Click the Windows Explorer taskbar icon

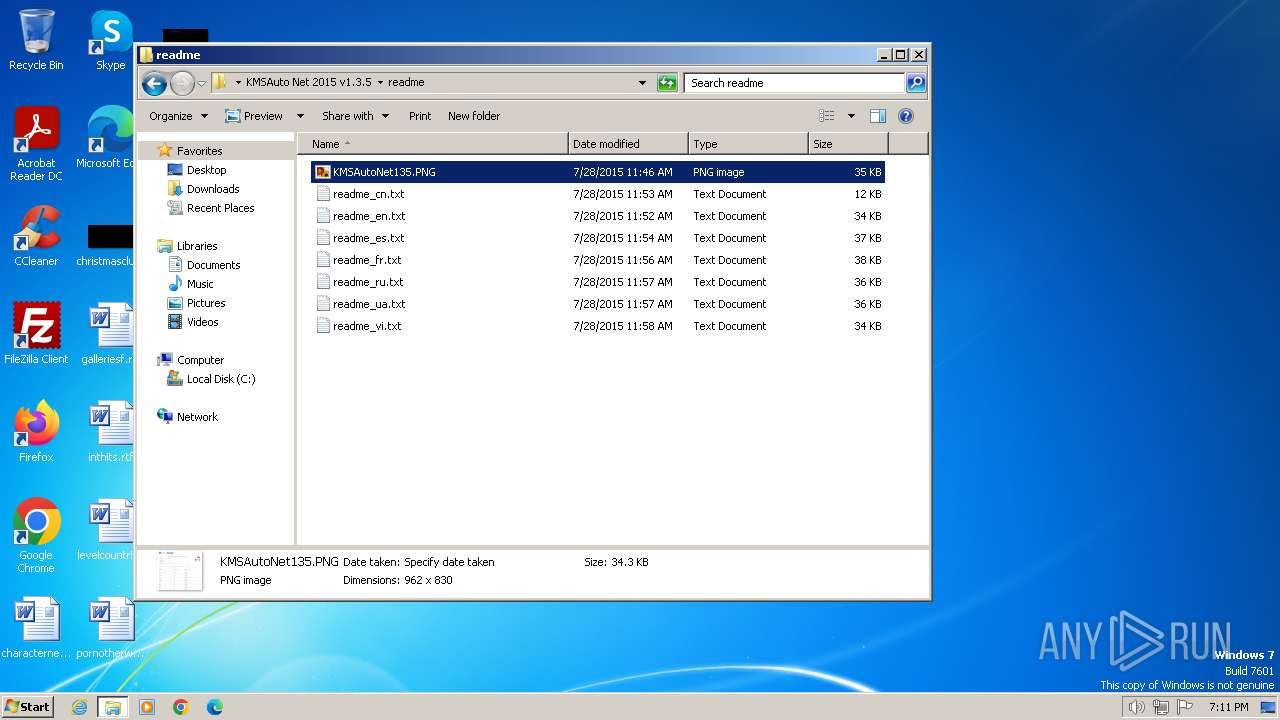point(113,707)
